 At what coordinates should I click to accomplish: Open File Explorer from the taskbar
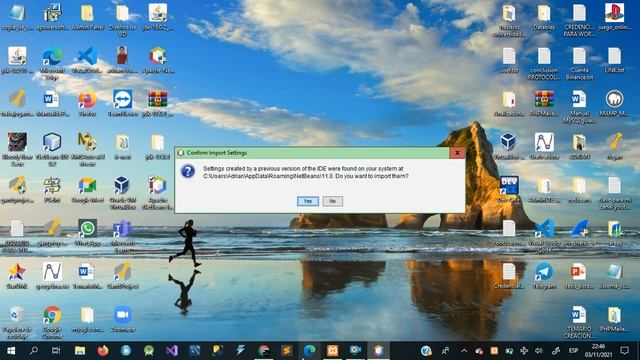pos(80,351)
